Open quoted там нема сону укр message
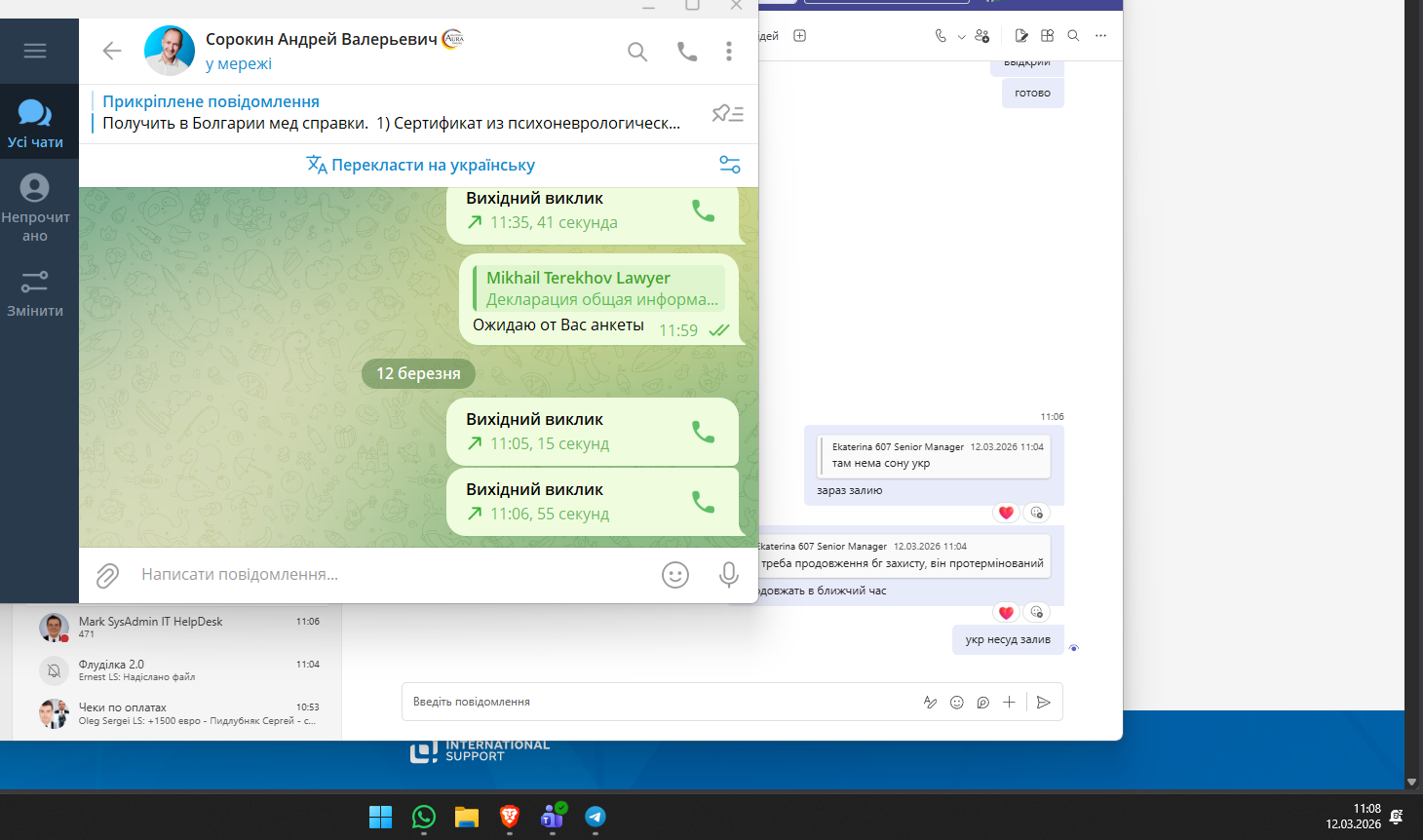The width and height of the screenshot is (1423, 840). [x=934, y=455]
